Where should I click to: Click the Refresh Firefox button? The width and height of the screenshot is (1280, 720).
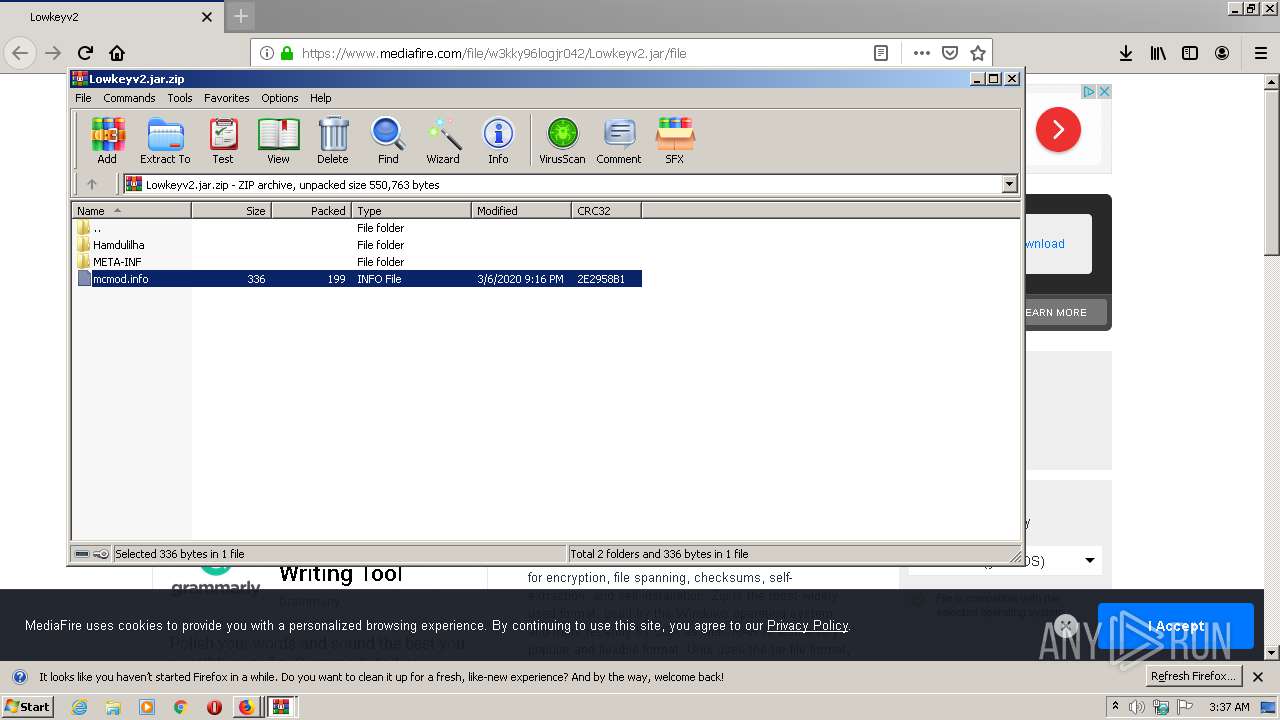tap(1193, 676)
